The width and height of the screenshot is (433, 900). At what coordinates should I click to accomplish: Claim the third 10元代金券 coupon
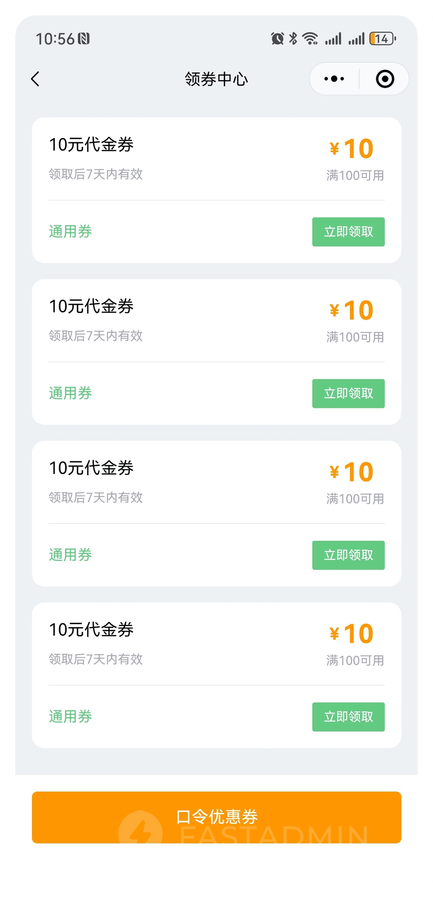[349, 555]
